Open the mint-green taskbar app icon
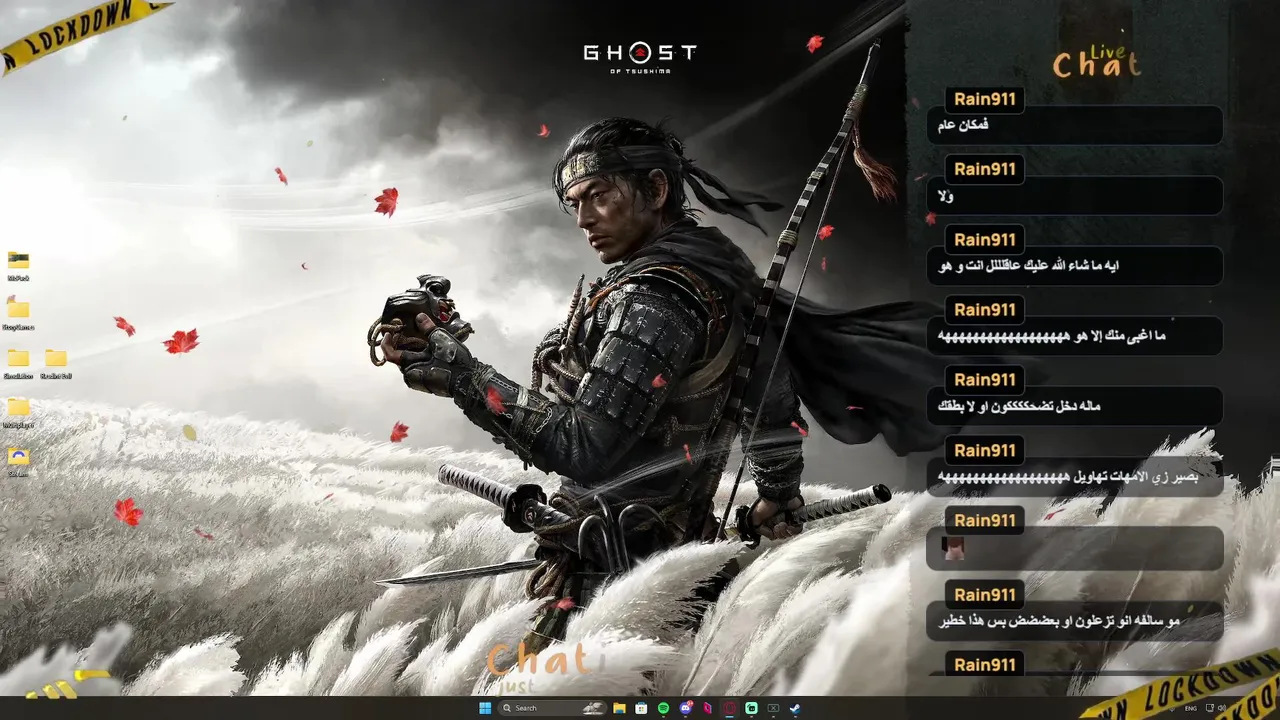This screenshot has height=720, width=1280. (x=751, y=708)
